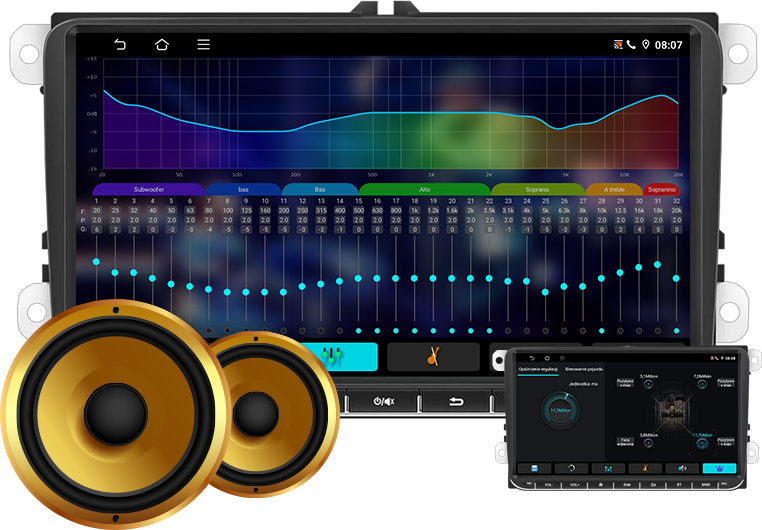Click the 08:07 clock in status bar
This screenshot has width=762, height=530.
(669, 45)
